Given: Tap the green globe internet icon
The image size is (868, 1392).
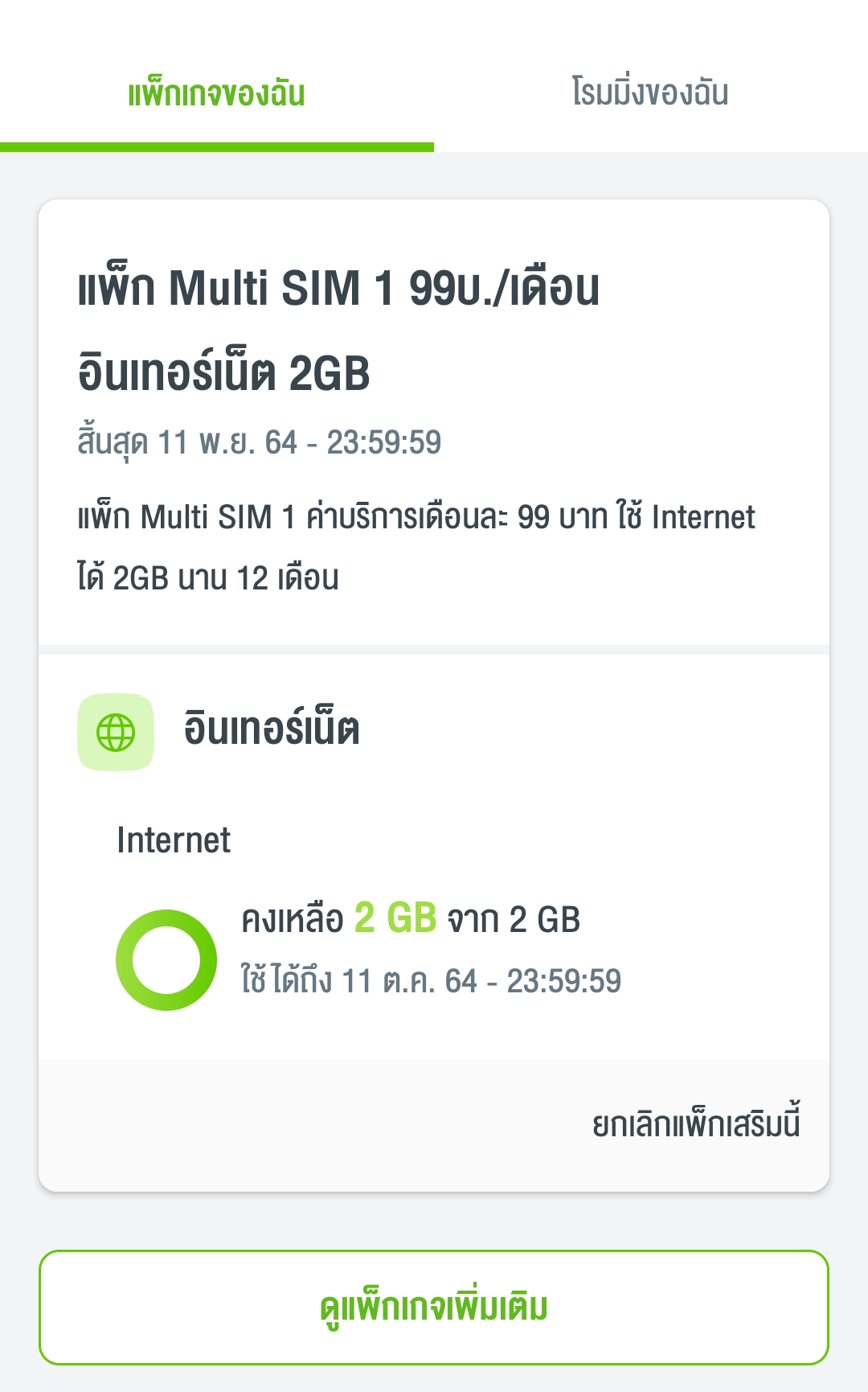Looking at the screenshot, I should (x=116, y=733).
